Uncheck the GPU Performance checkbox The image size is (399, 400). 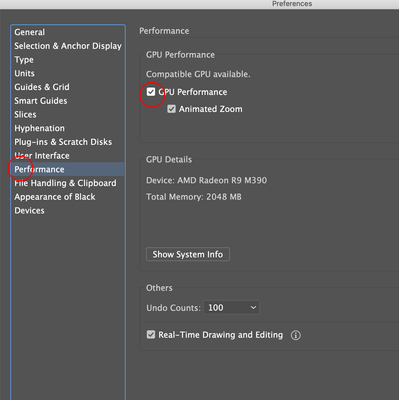point(151,92)
